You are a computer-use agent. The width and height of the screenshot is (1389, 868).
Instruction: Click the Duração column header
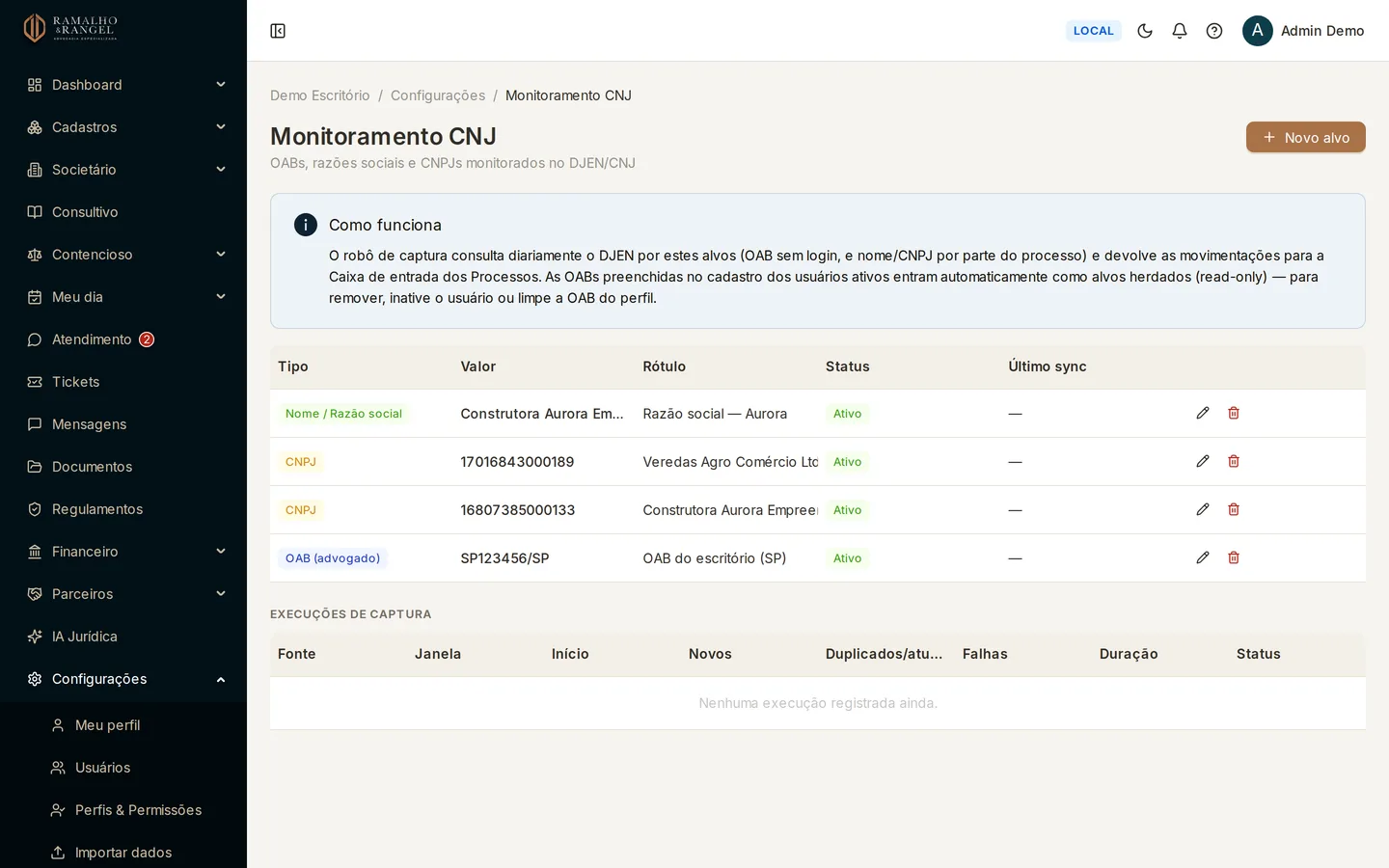[x=1129, y=654]
